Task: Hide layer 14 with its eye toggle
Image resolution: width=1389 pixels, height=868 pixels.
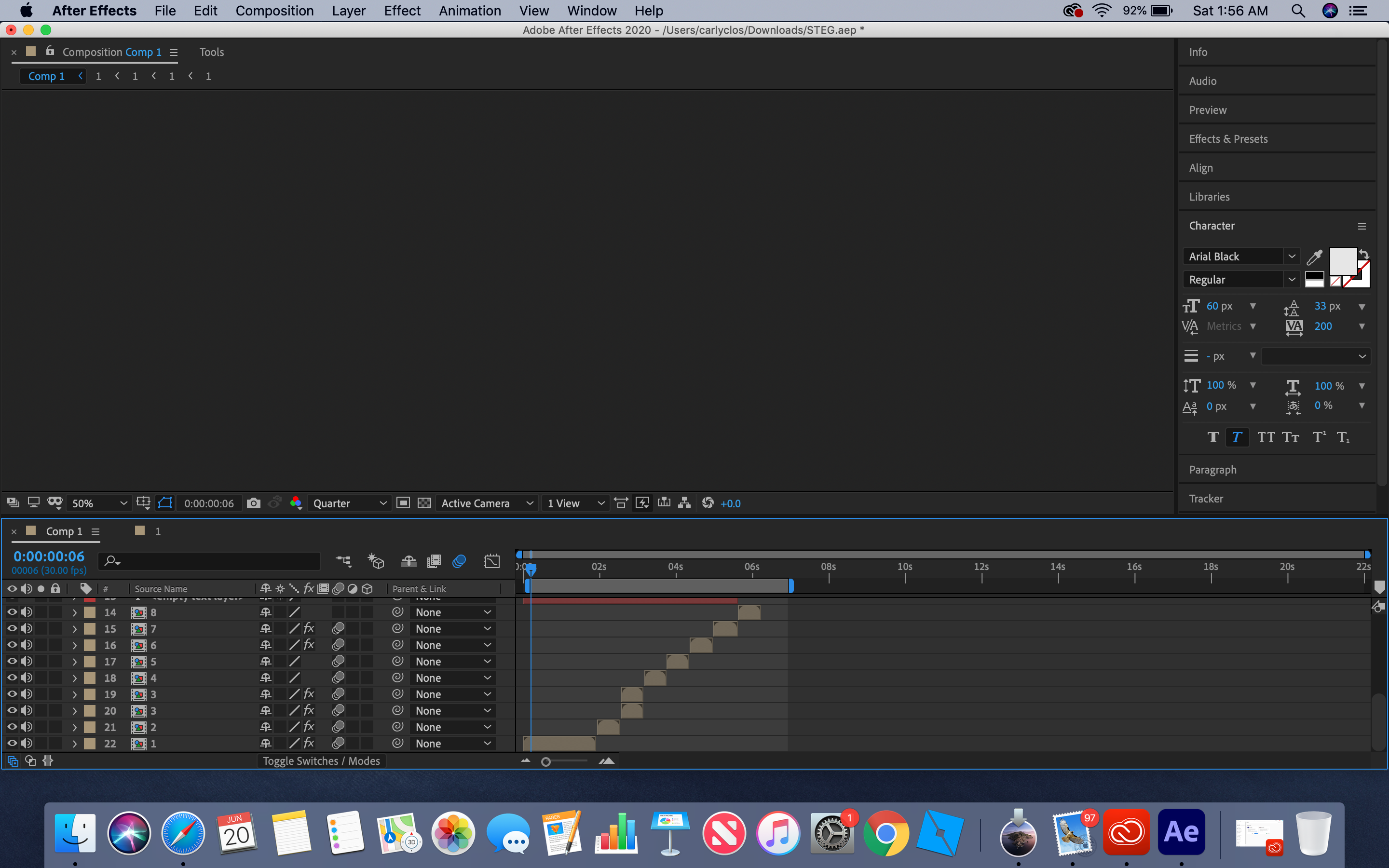Action: tap(12, 612)
